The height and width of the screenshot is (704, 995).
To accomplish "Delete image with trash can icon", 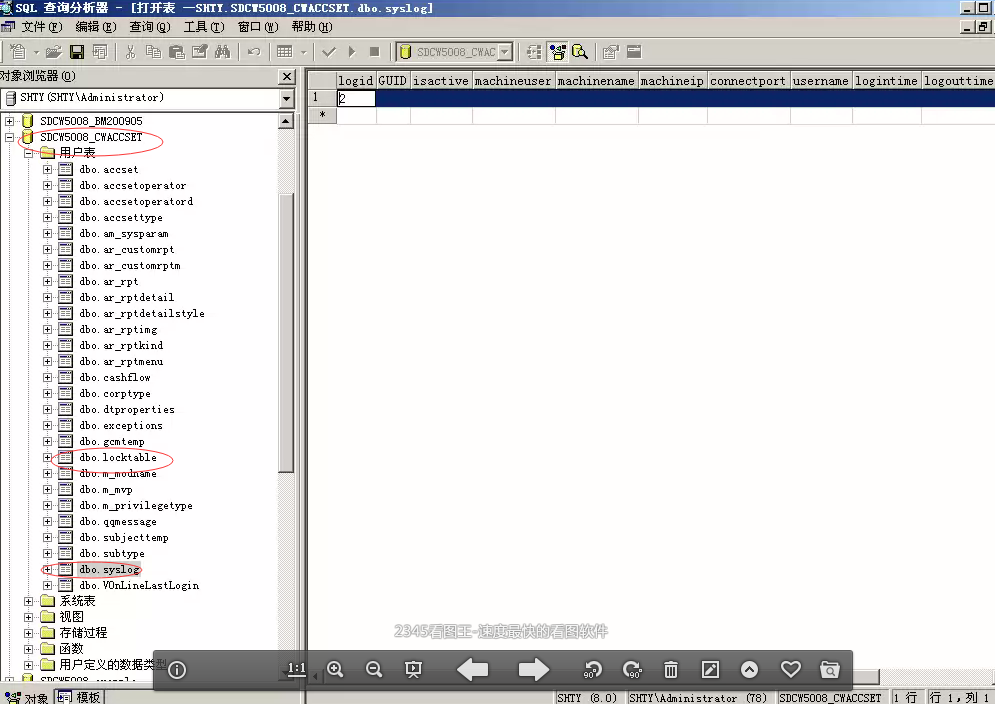I will 671,670.
